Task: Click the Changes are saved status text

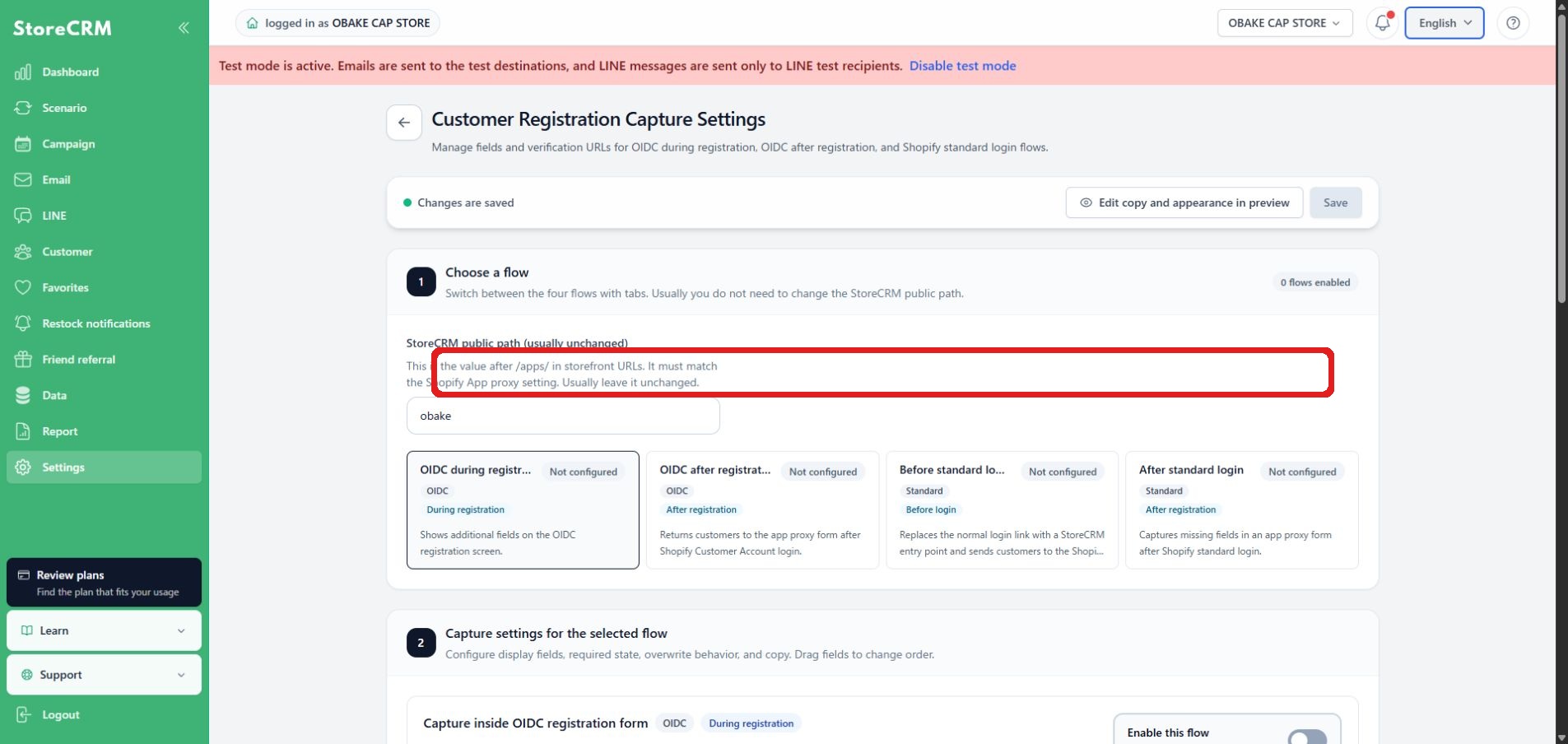Action: (x=465, y=202)
